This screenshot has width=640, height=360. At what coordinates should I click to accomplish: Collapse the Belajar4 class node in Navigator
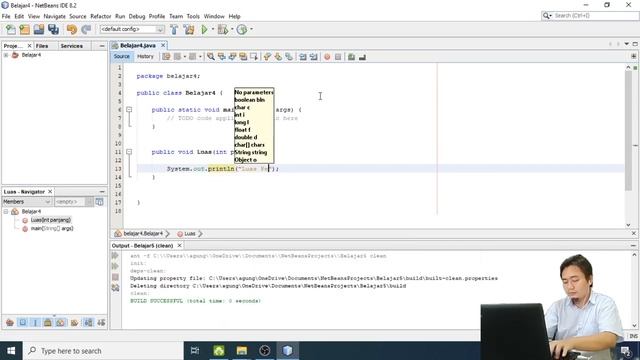pos(6,211)
